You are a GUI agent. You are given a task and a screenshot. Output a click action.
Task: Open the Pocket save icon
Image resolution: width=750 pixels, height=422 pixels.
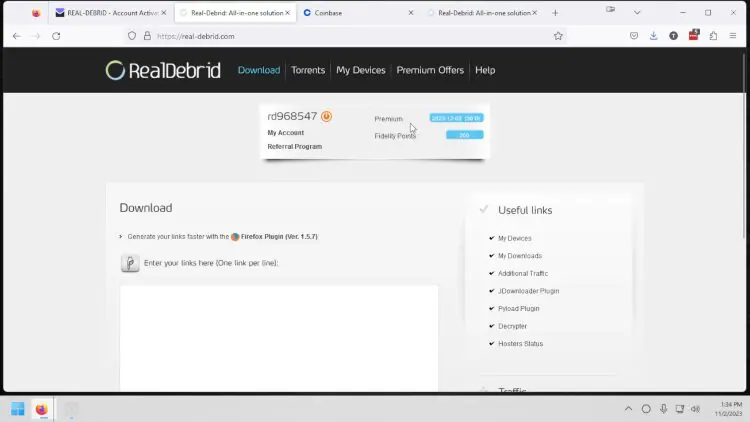point(634,36)
